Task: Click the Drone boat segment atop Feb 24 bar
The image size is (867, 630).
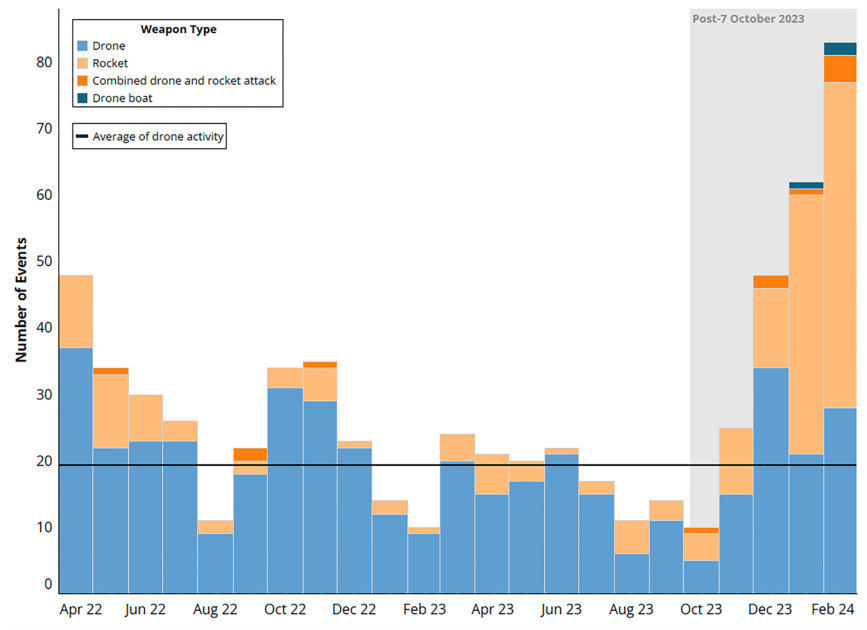Action: [840, 49]
